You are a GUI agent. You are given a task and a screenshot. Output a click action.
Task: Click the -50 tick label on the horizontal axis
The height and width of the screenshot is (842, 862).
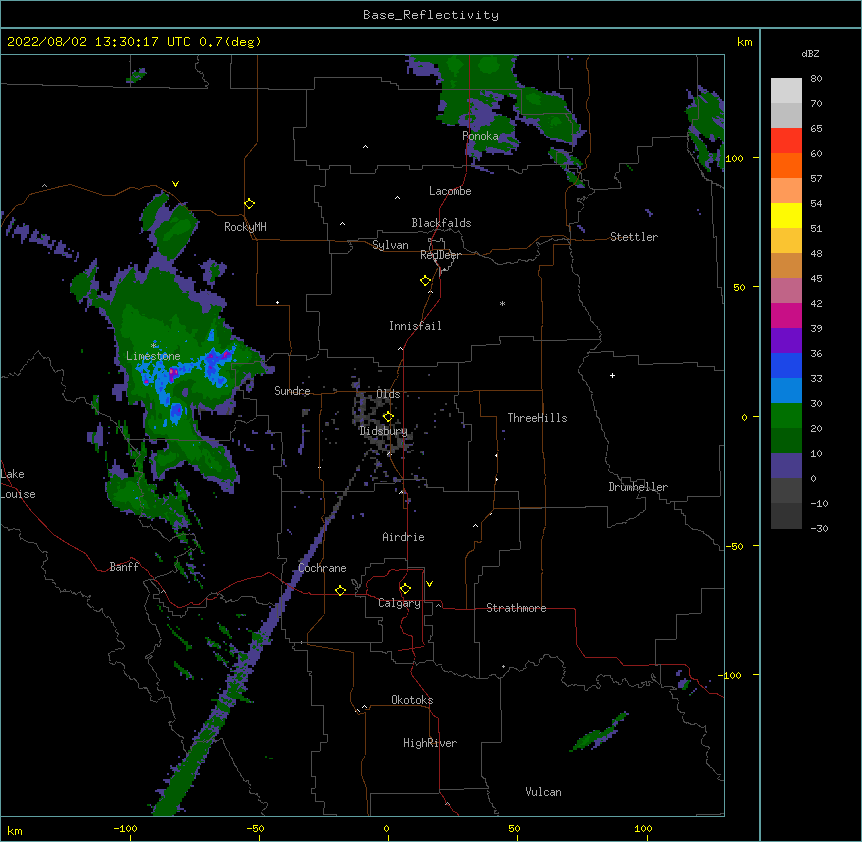tap(256, 828)
